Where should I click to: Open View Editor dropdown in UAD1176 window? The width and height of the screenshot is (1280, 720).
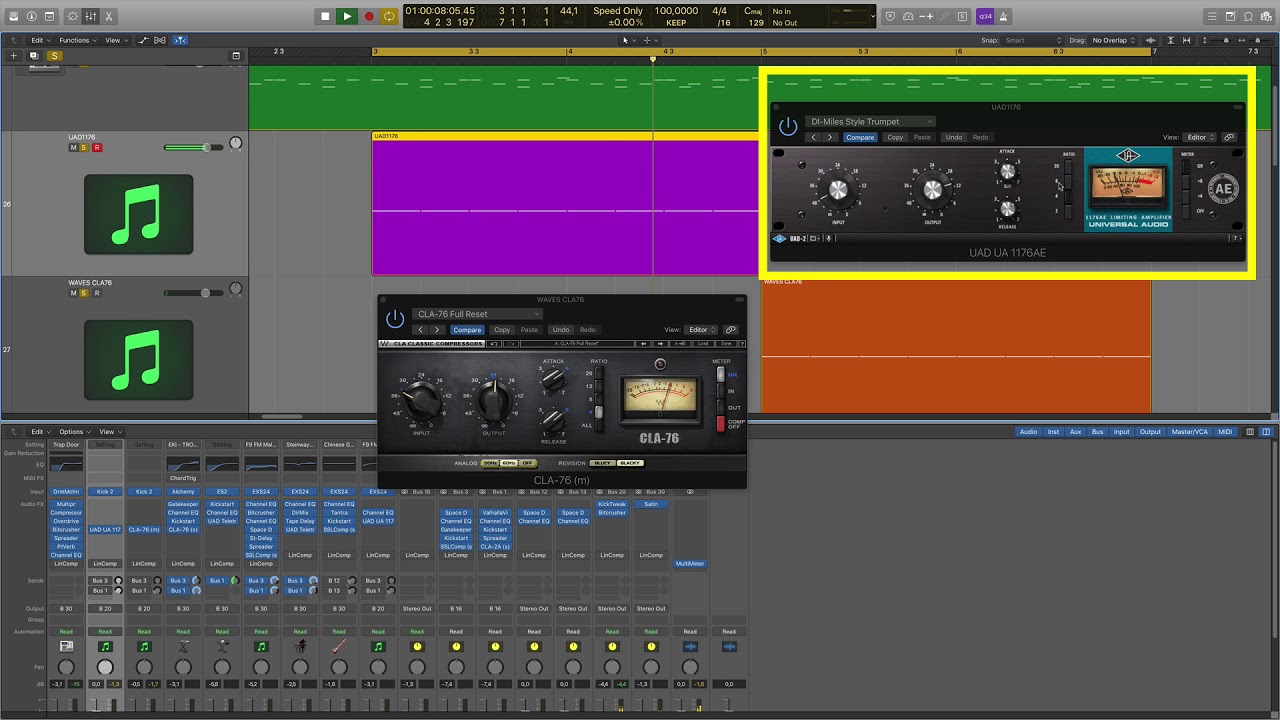coord(1199,137)
